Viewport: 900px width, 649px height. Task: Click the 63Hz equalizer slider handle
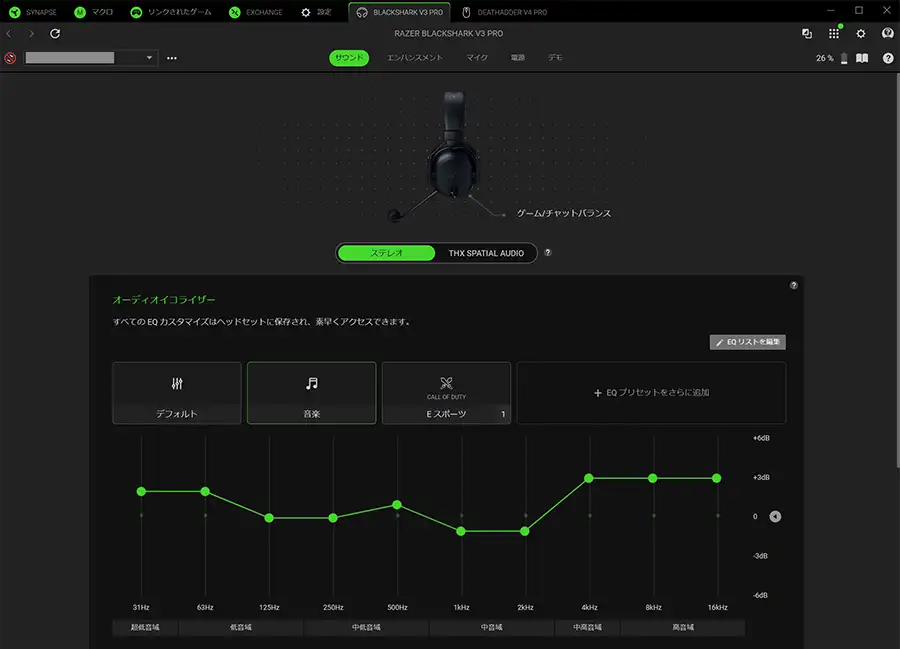click(205, 491)
